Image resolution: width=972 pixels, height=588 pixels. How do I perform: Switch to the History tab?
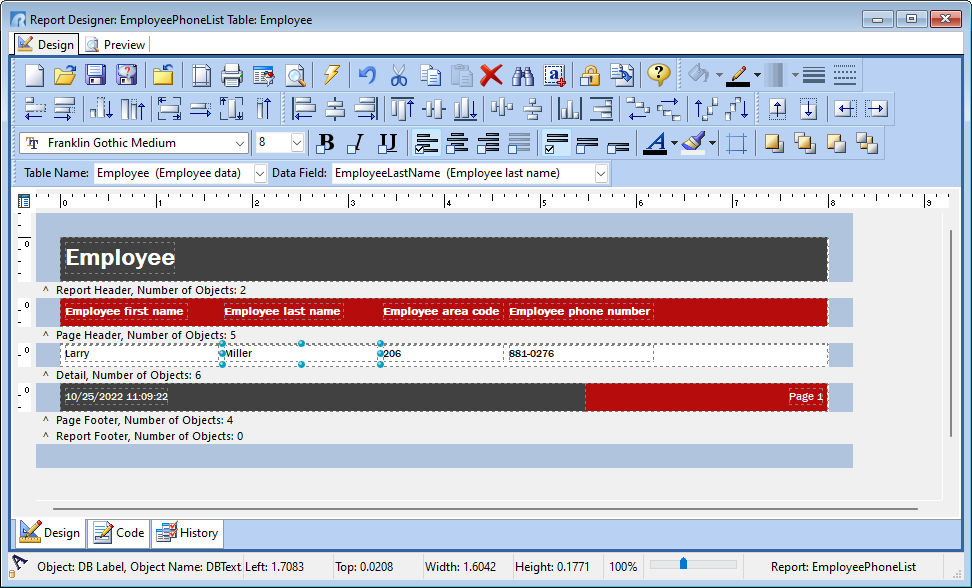(187, 533)
